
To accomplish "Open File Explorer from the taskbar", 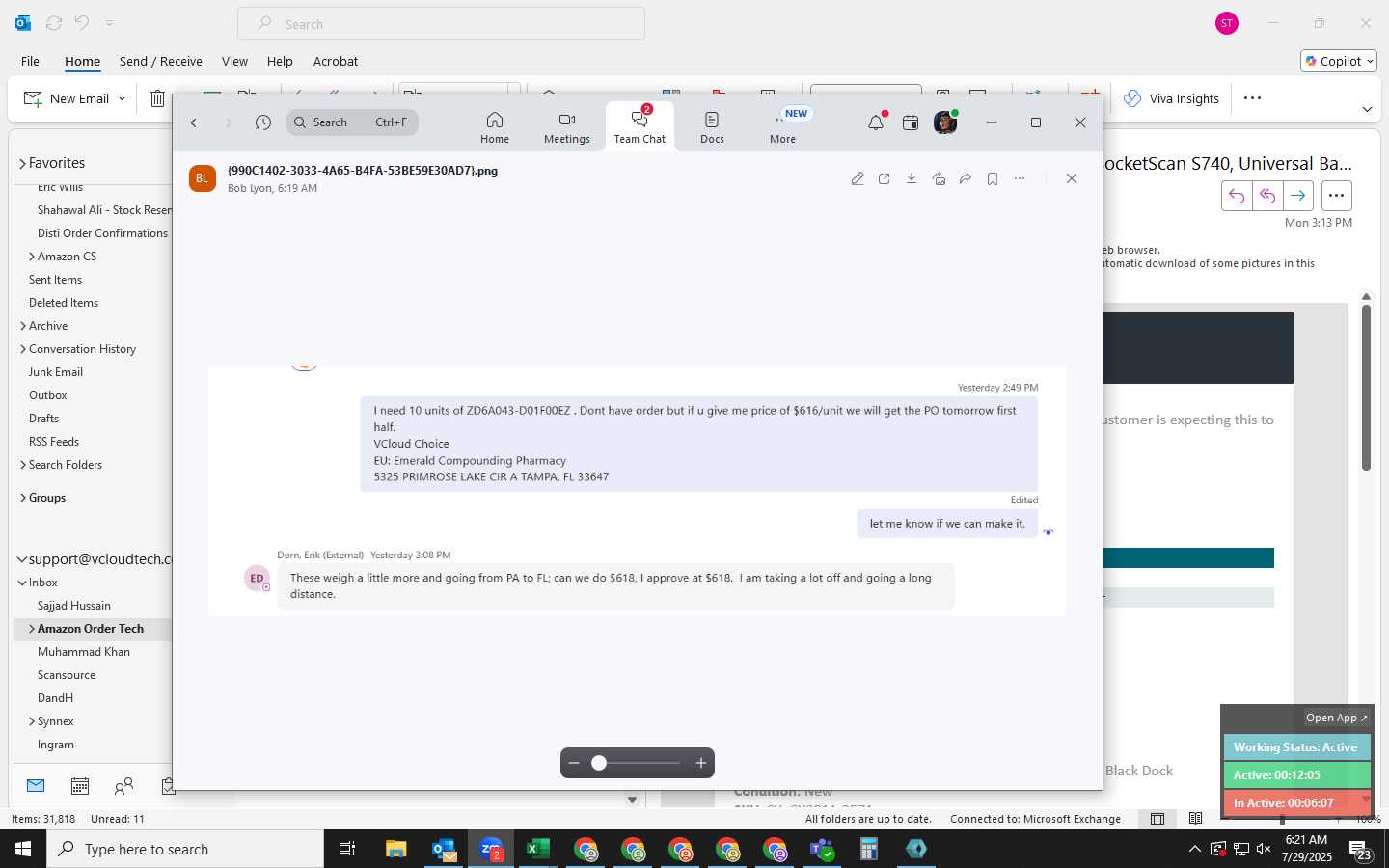I will coord(396,849).
